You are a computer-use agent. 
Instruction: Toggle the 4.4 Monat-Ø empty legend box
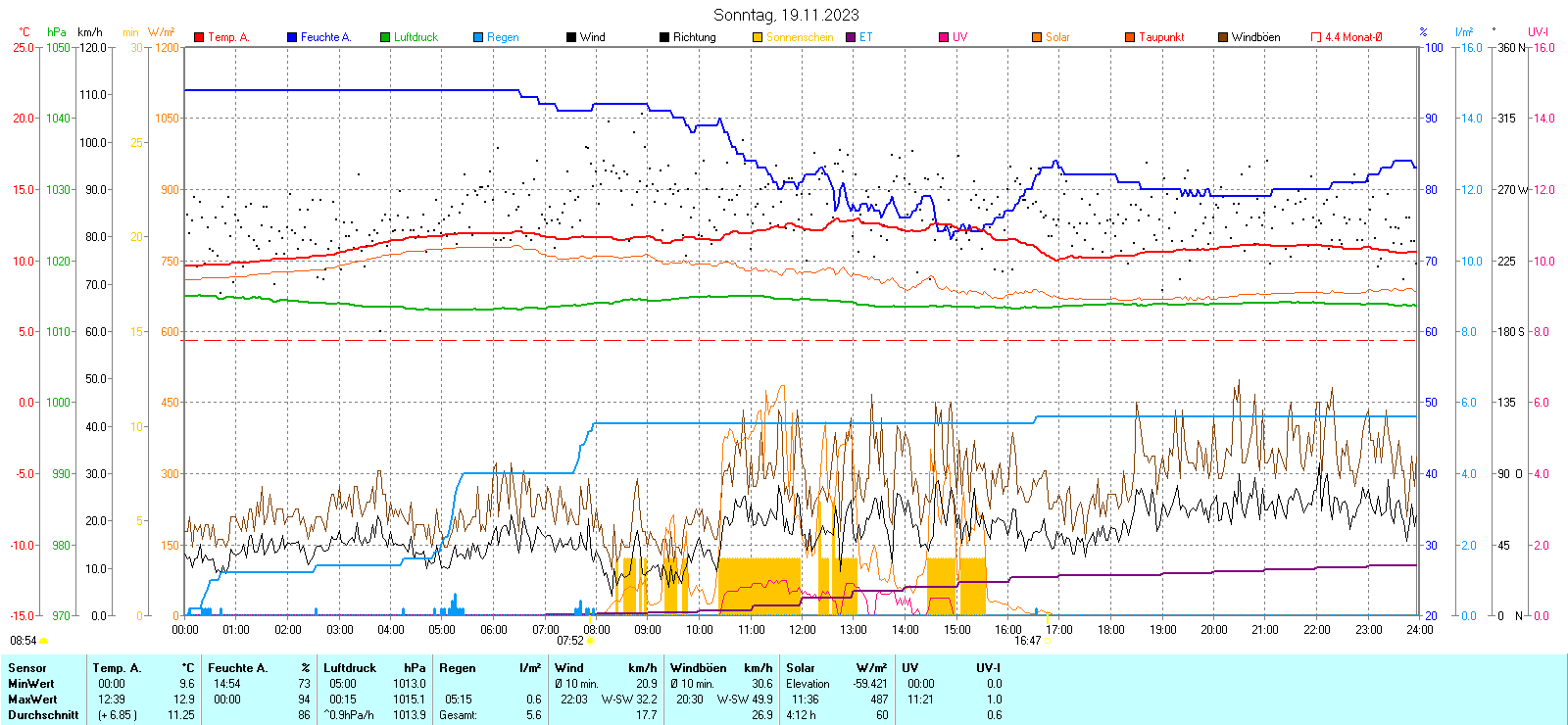click(1316, 37)
